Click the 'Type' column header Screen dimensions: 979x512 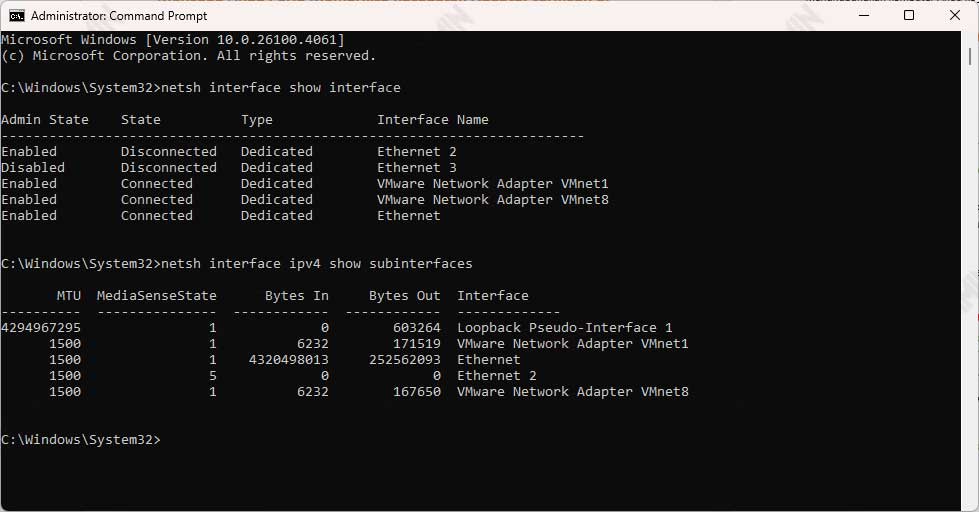pos(257,119)
